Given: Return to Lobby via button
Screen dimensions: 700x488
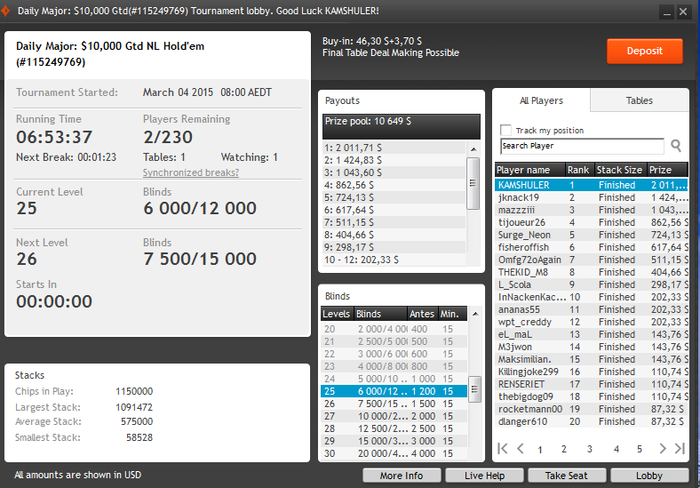Looking at the screenshot, I should click(x=649, y=475).
